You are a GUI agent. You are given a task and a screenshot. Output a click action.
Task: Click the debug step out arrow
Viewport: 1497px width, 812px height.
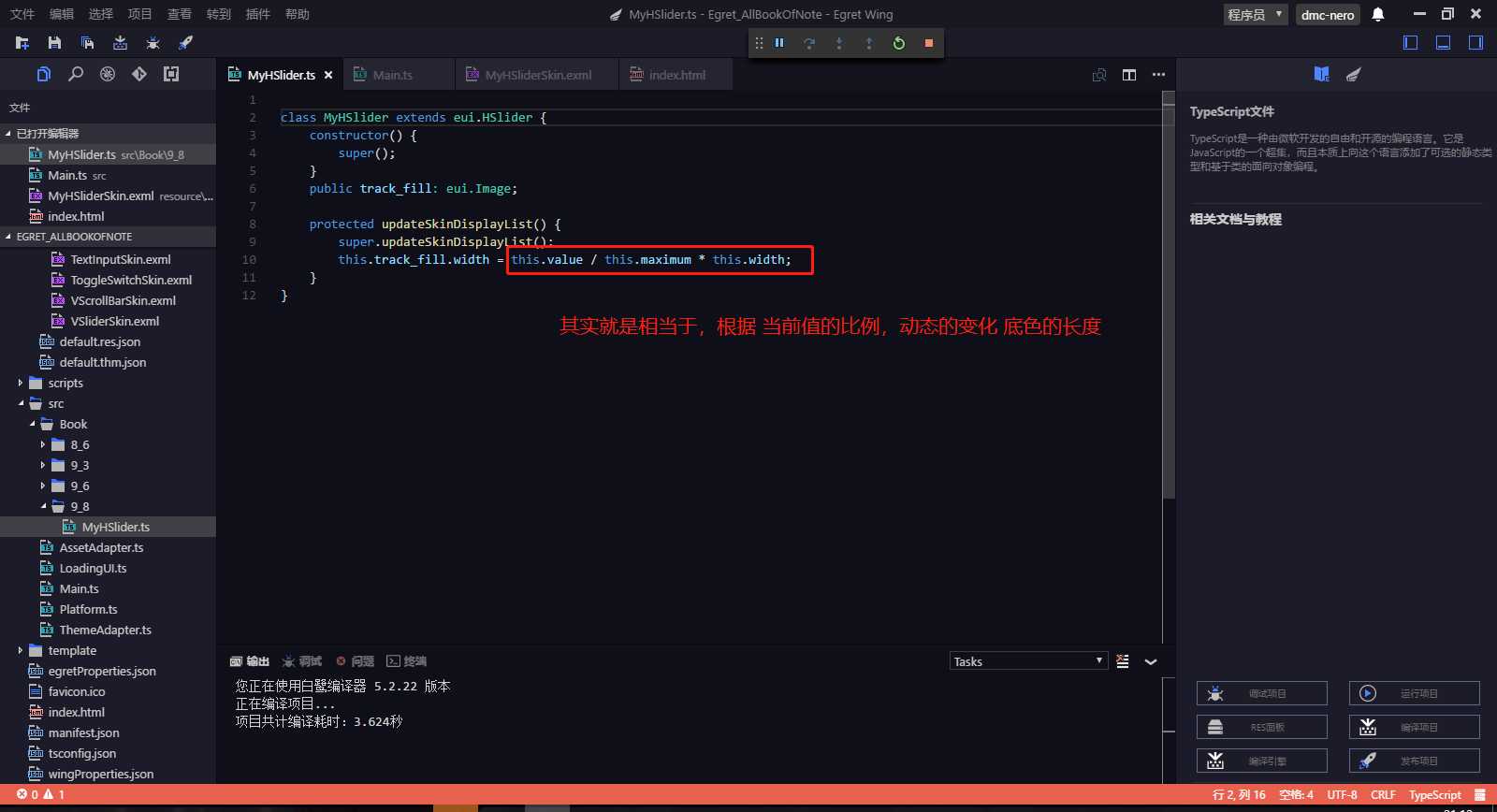[x=869, y=43]
